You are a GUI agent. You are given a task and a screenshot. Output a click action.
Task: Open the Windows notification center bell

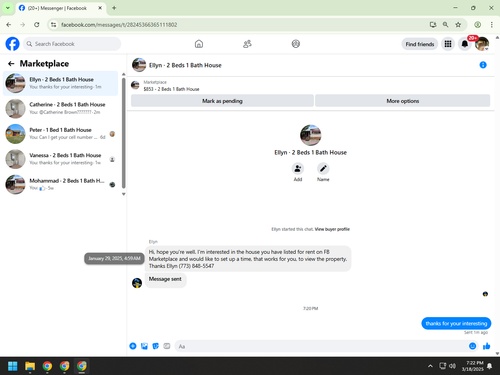pos(489,366)
